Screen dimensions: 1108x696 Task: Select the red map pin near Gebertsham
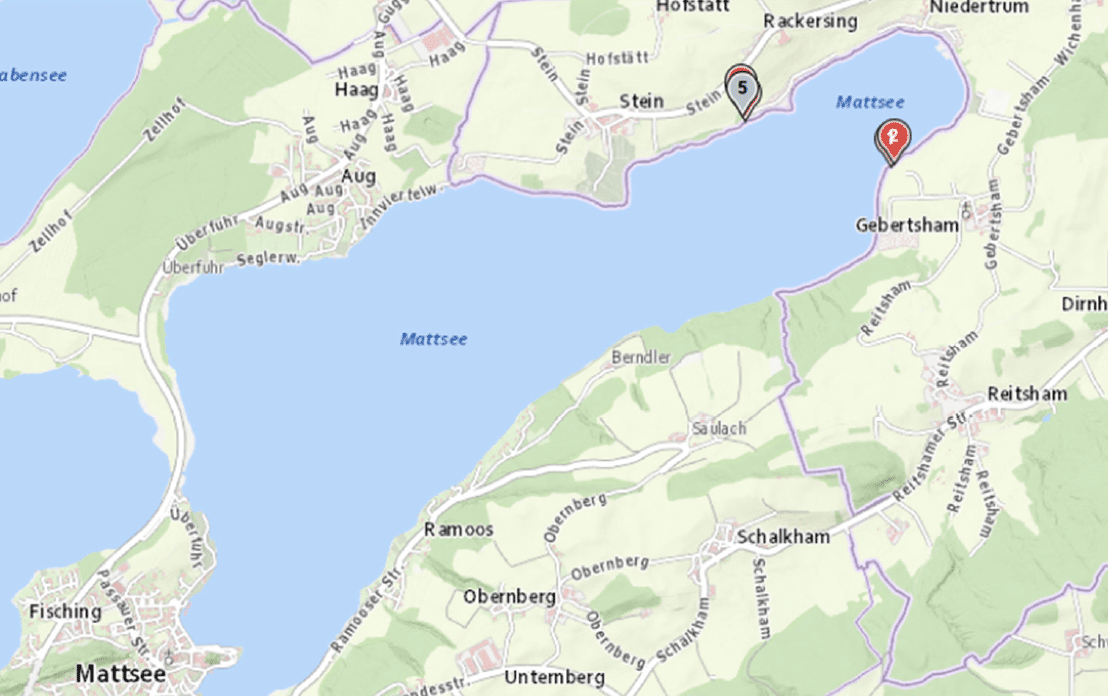point(892,141)
